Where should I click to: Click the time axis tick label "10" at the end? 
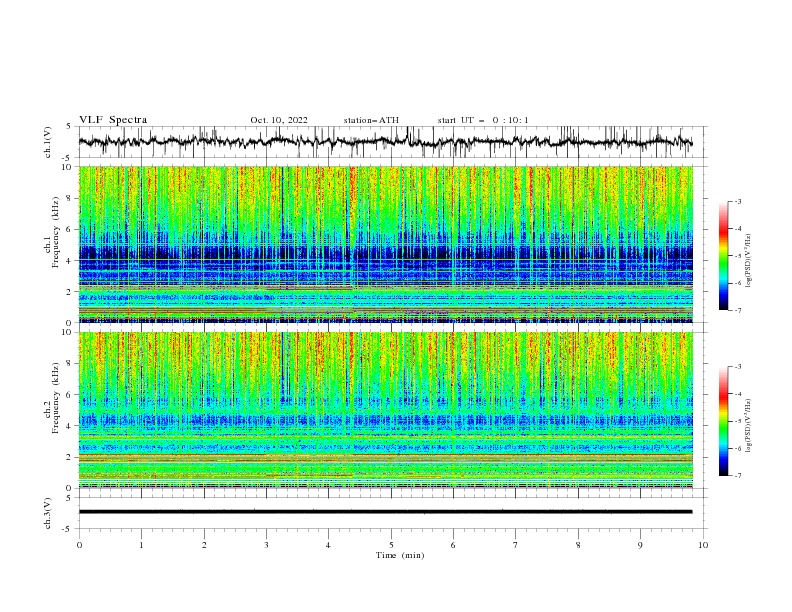(x=703, y=545)
